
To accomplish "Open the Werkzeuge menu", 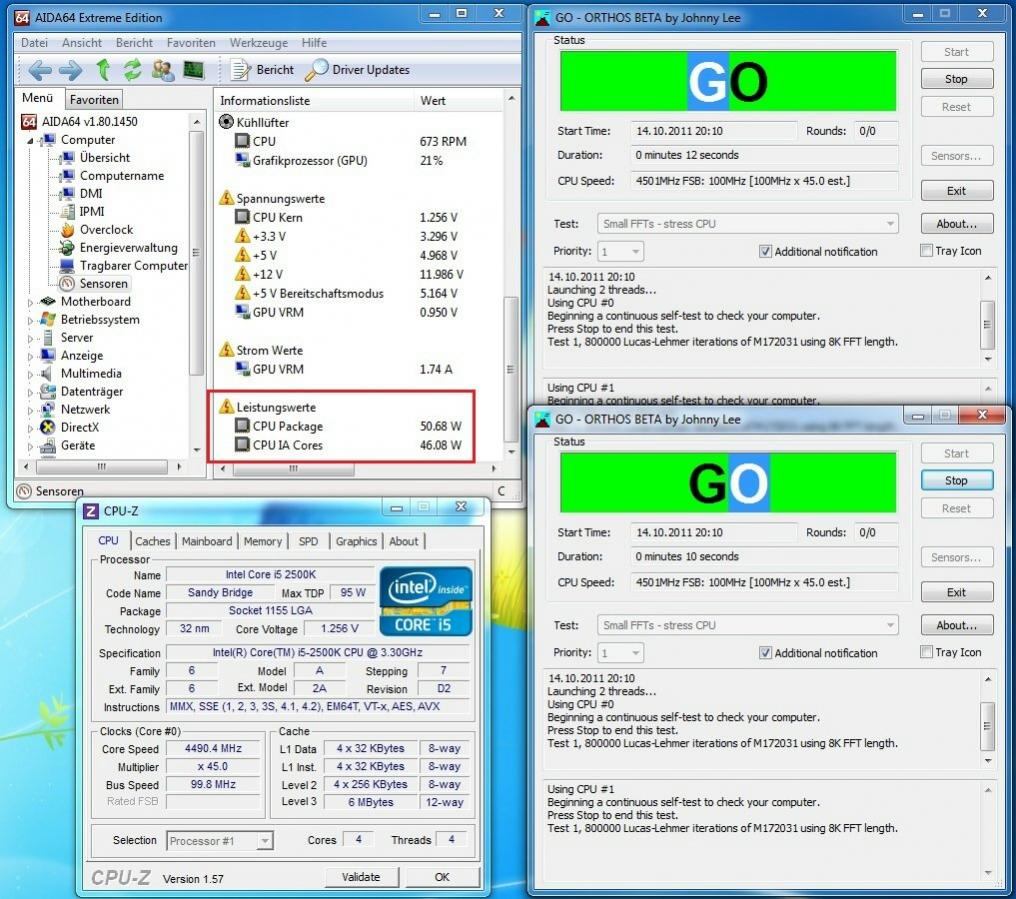I will pyautogui.click(x=259, y=43).
